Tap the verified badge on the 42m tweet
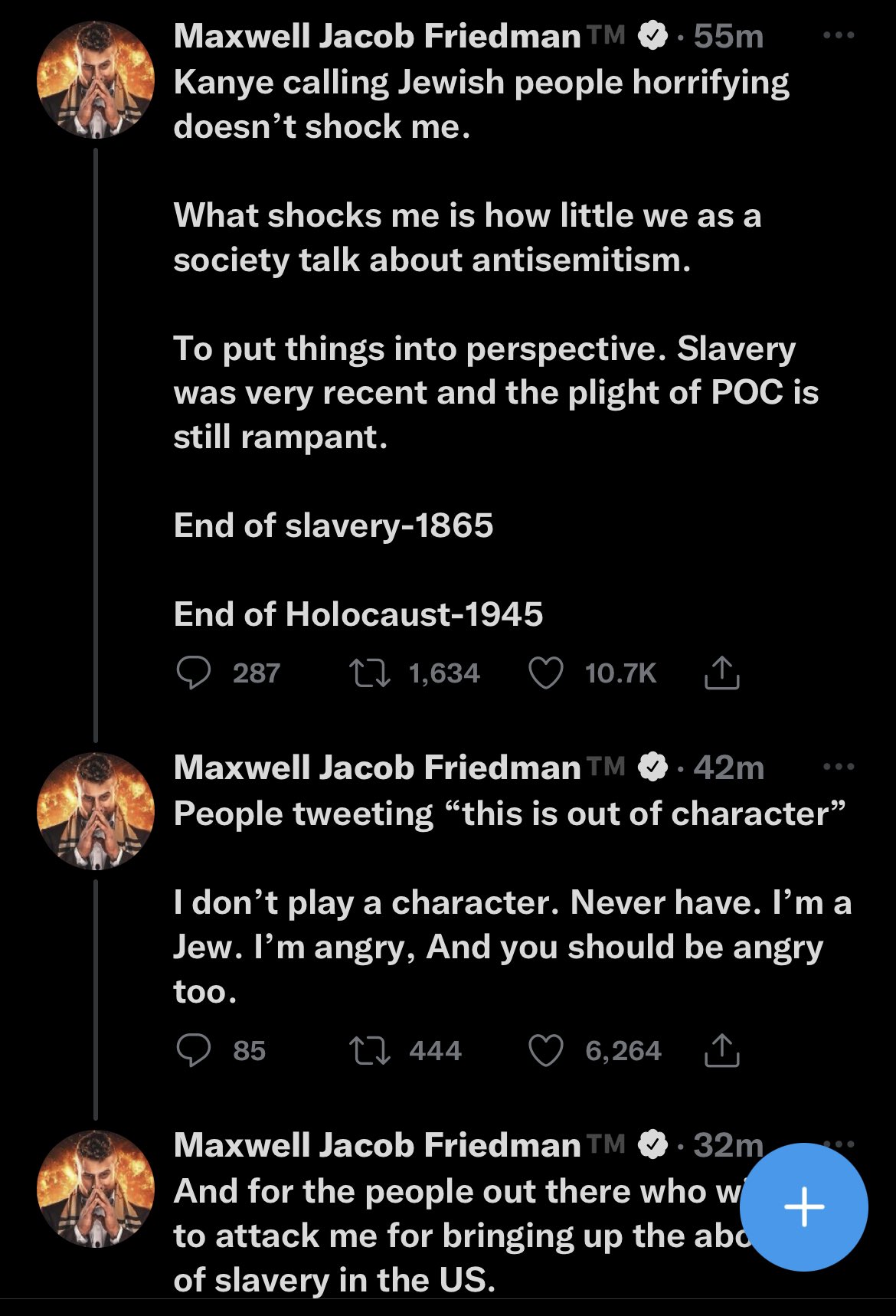Viewport: 896px width, 1316px height. [x=652, y=767]
